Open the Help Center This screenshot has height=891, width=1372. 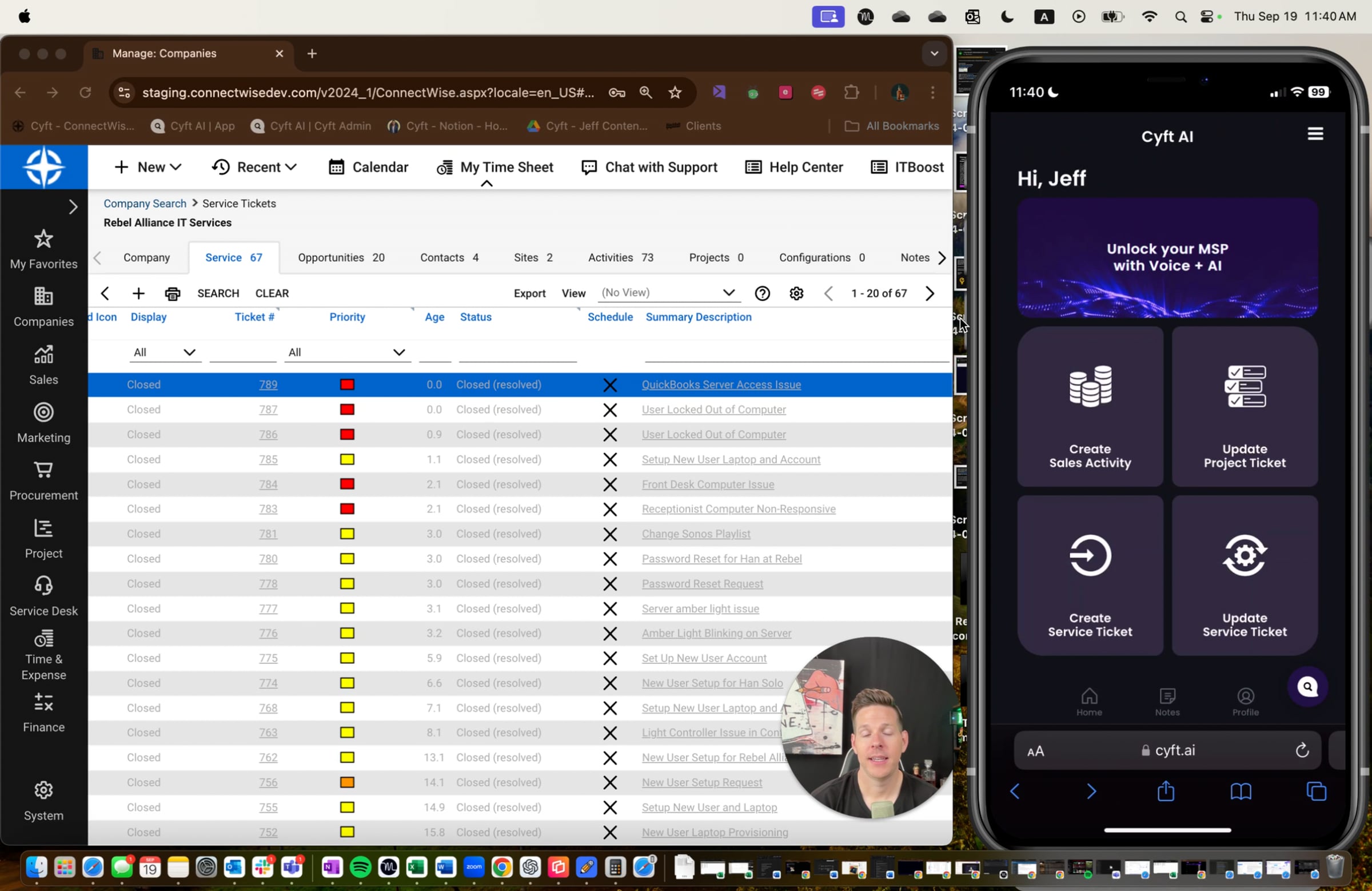tap(794, 167)
